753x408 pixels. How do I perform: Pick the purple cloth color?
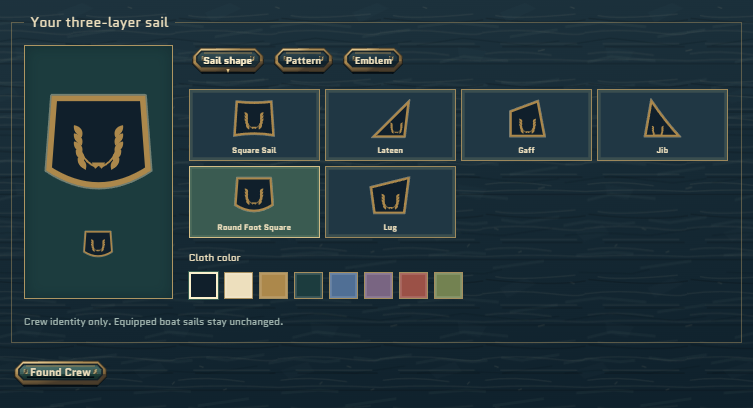tap(378, 286)
